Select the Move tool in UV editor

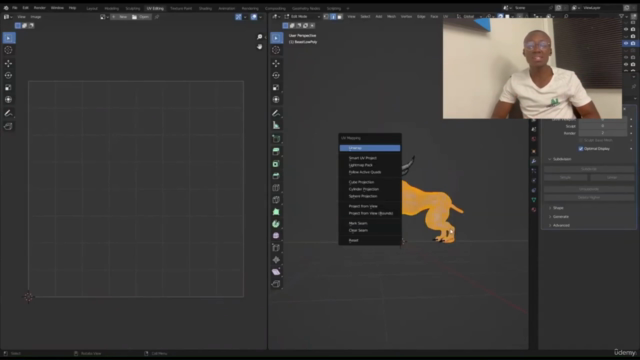tap(9, 63)
